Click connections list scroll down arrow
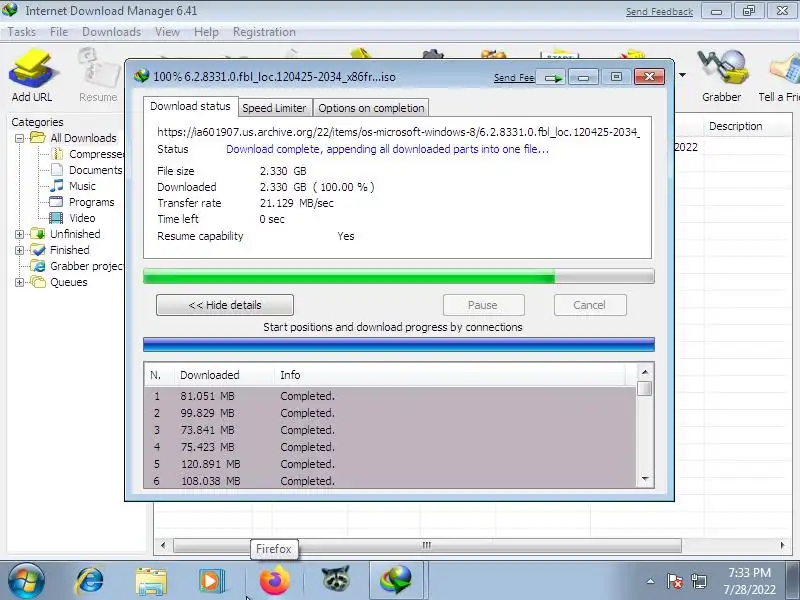Image resolution: width=800 pixels, height=600 pixels. [645, 479]
